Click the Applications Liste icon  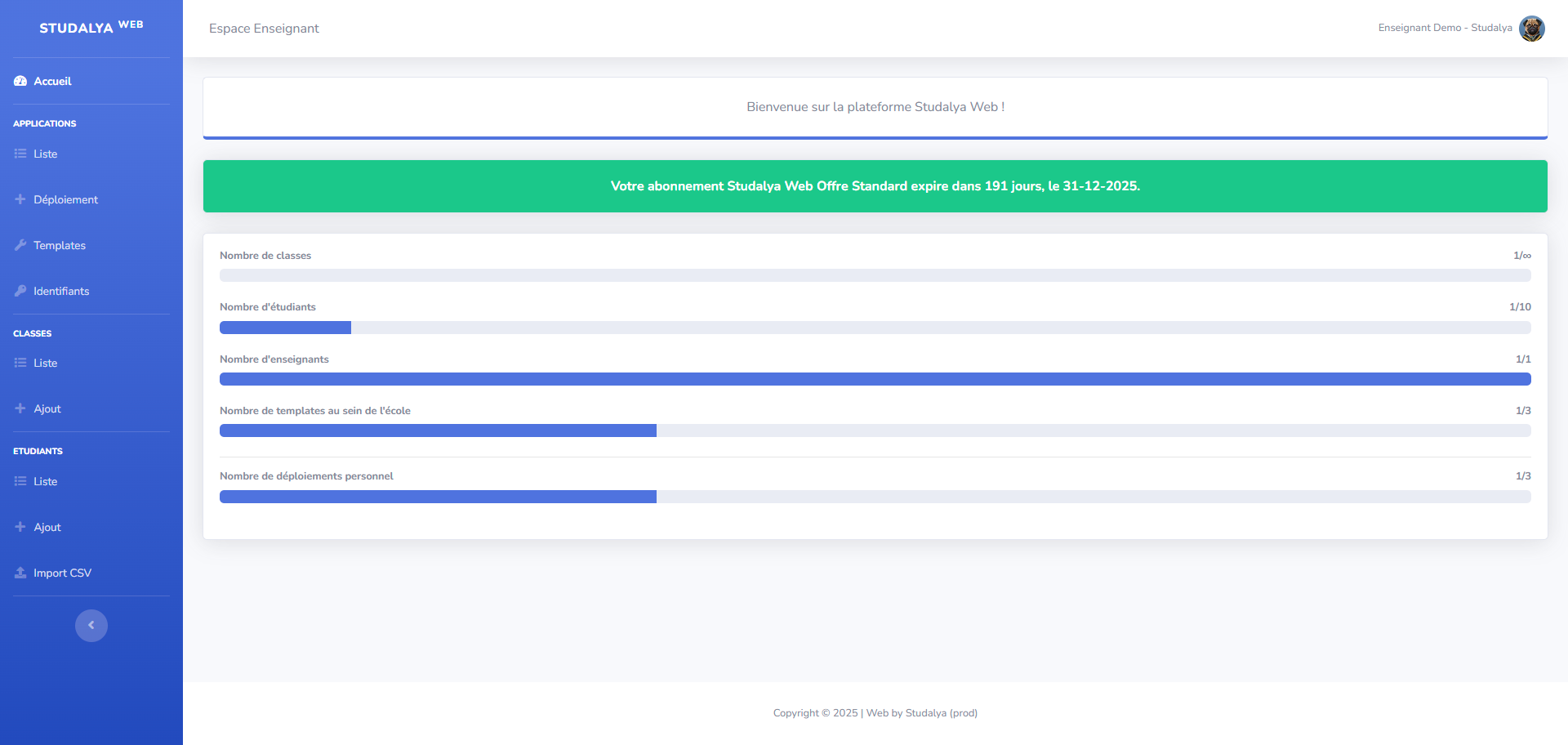[x=20, y=154]
